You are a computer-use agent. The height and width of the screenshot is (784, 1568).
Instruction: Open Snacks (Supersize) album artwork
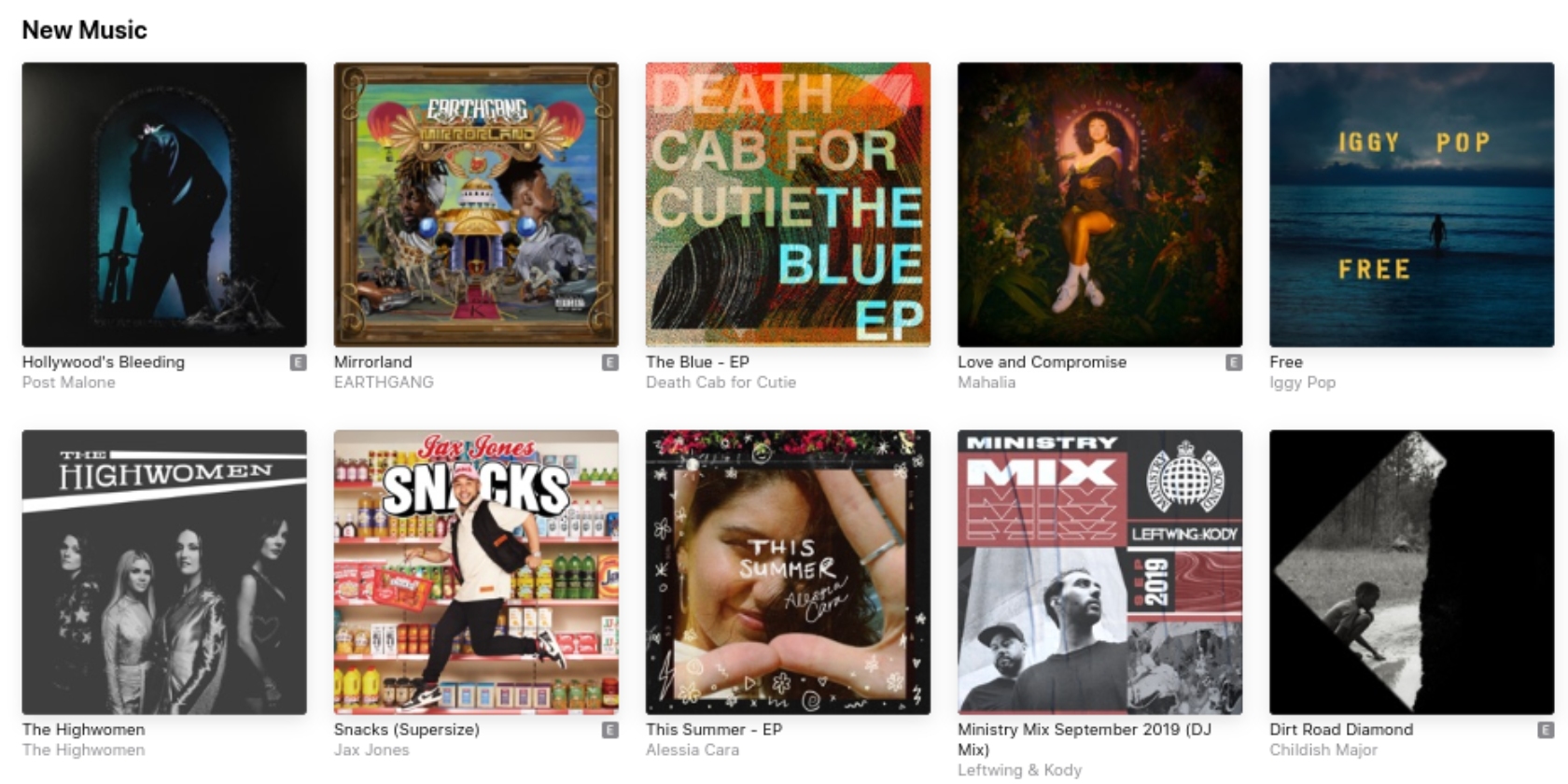tap(476, 572)
